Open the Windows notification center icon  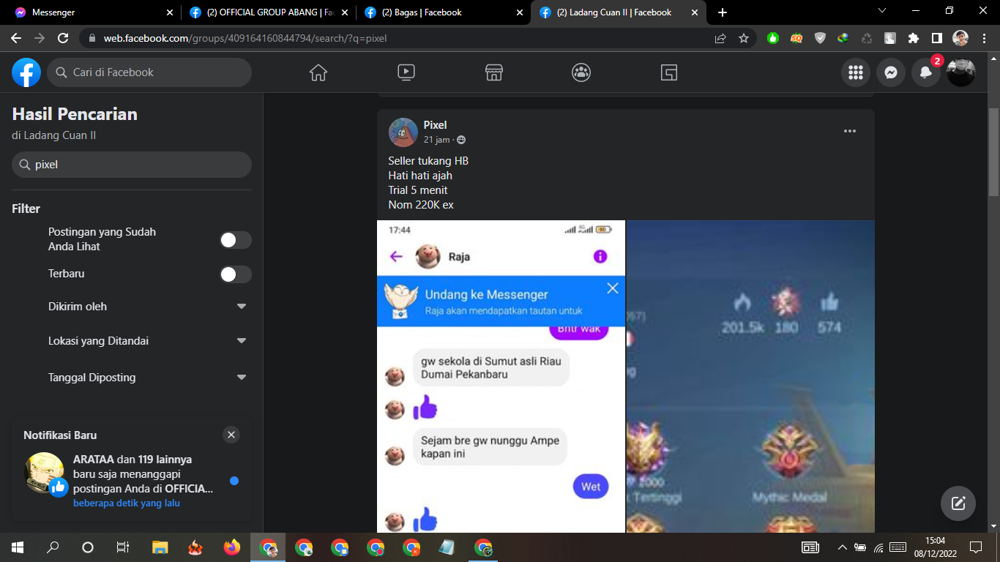click(x=976, y=547)
